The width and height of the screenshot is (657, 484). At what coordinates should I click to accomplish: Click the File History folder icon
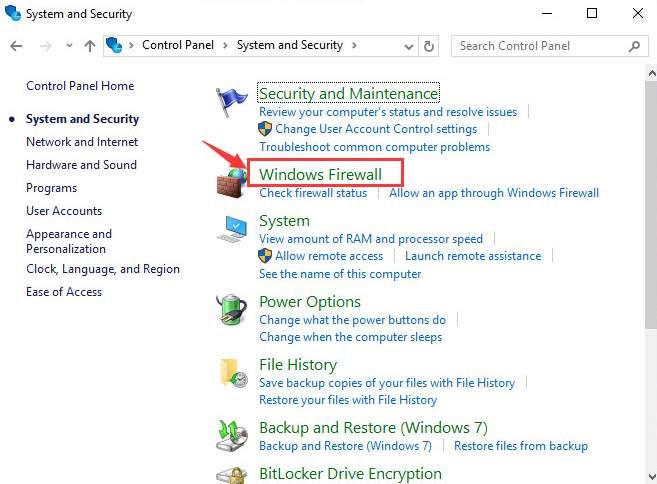point(232,372)
